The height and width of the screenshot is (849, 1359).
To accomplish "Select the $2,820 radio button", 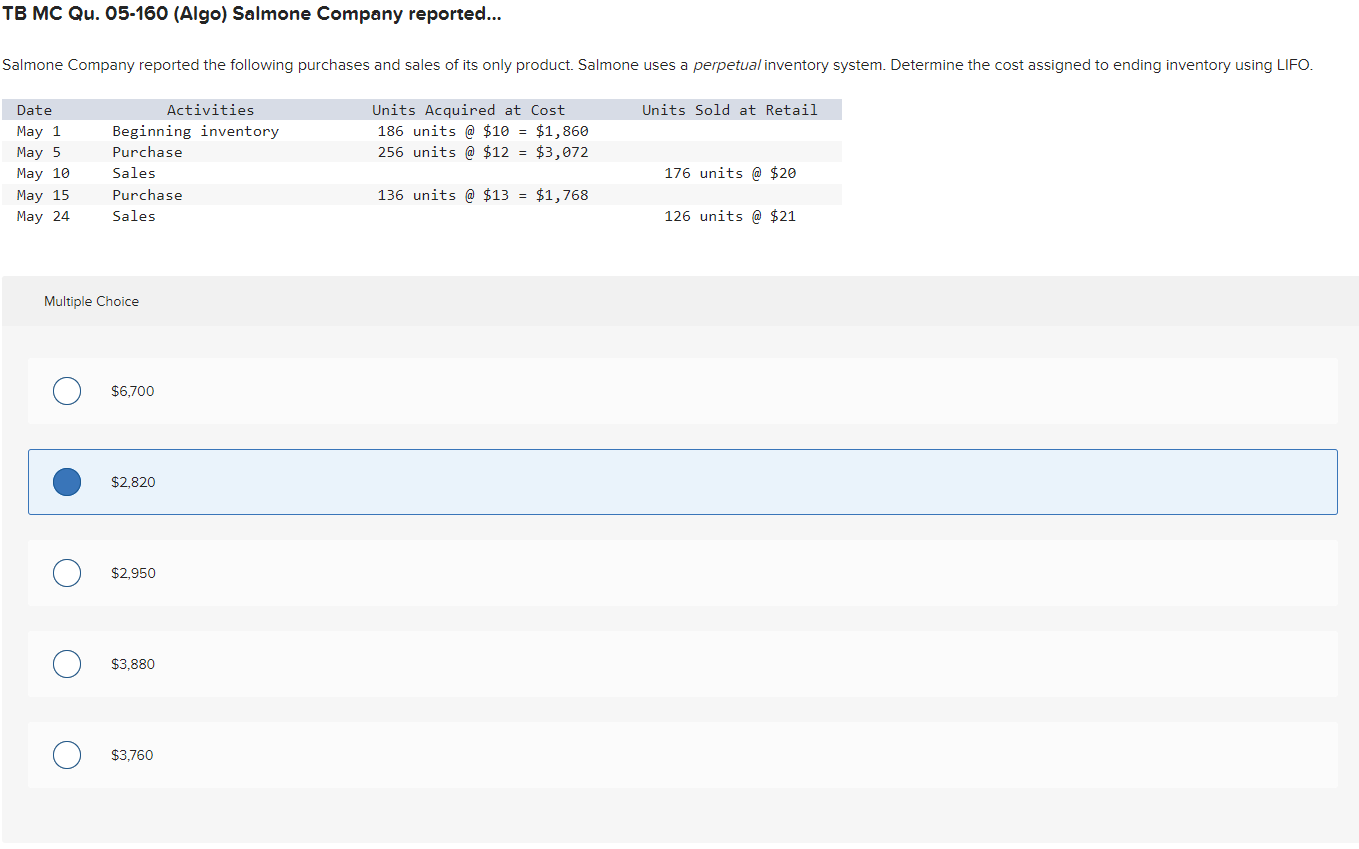I will coord(67,482).
